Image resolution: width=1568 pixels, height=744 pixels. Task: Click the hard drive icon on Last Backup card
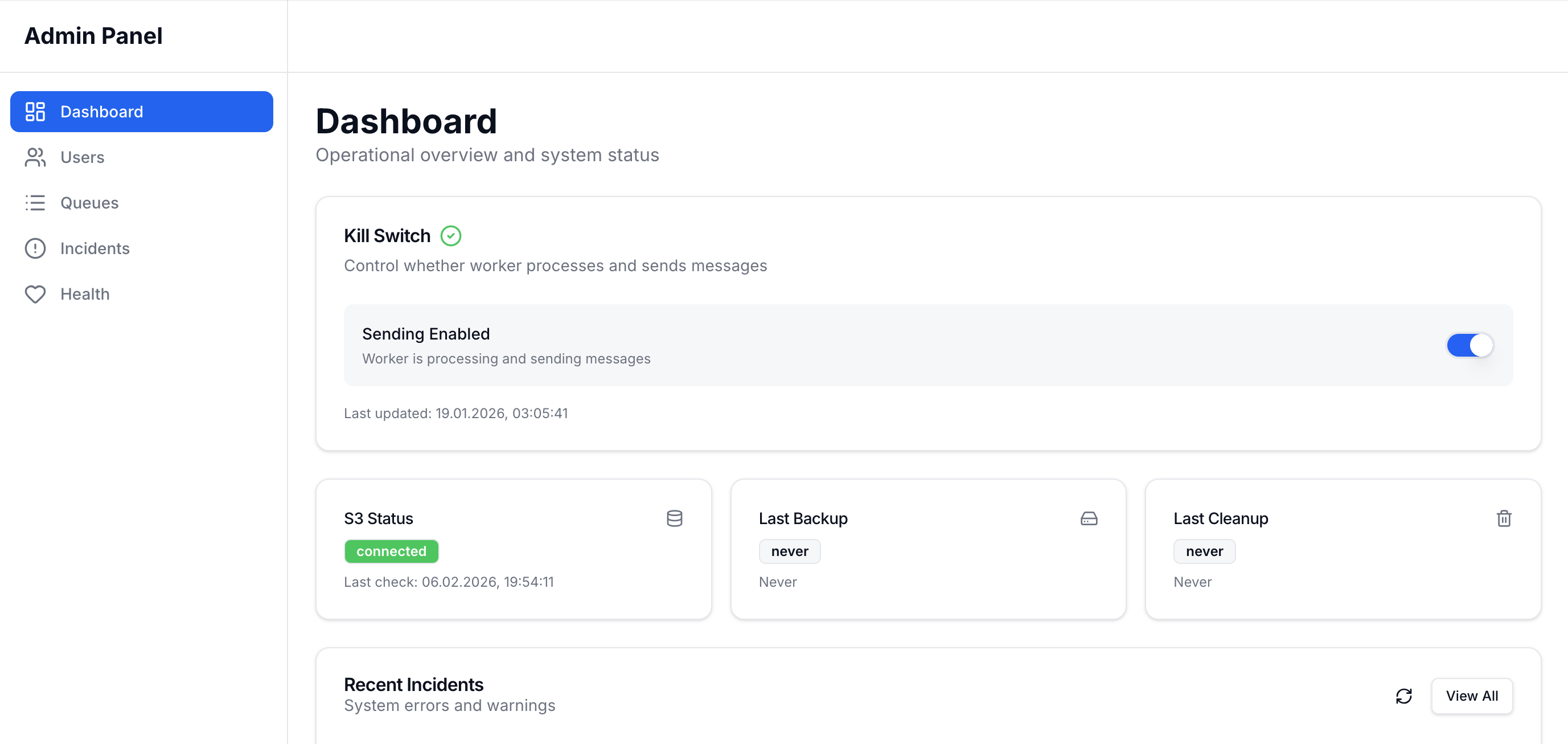click(x=1089, y=518)
